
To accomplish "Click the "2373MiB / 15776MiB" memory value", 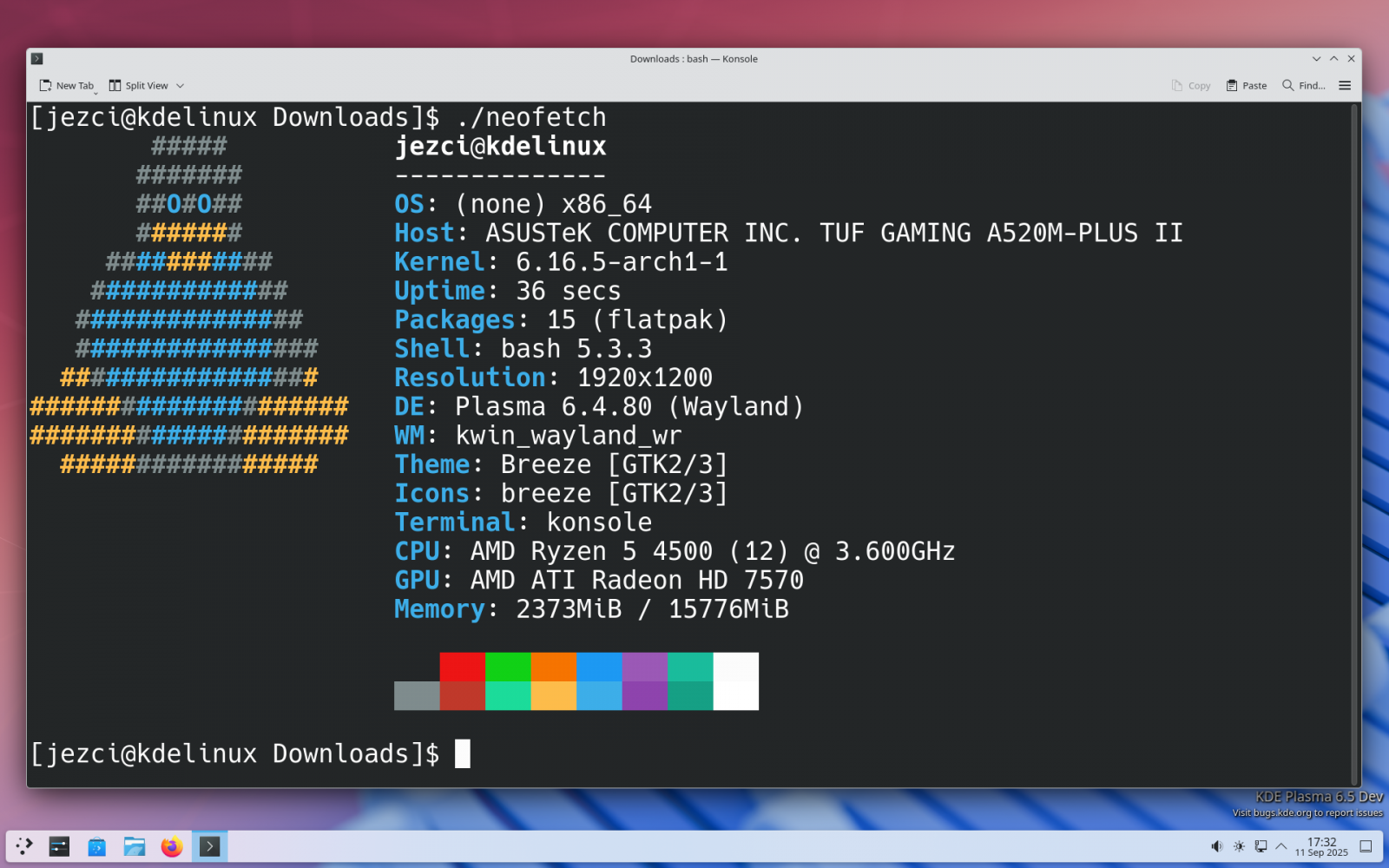I will point(652,608).
